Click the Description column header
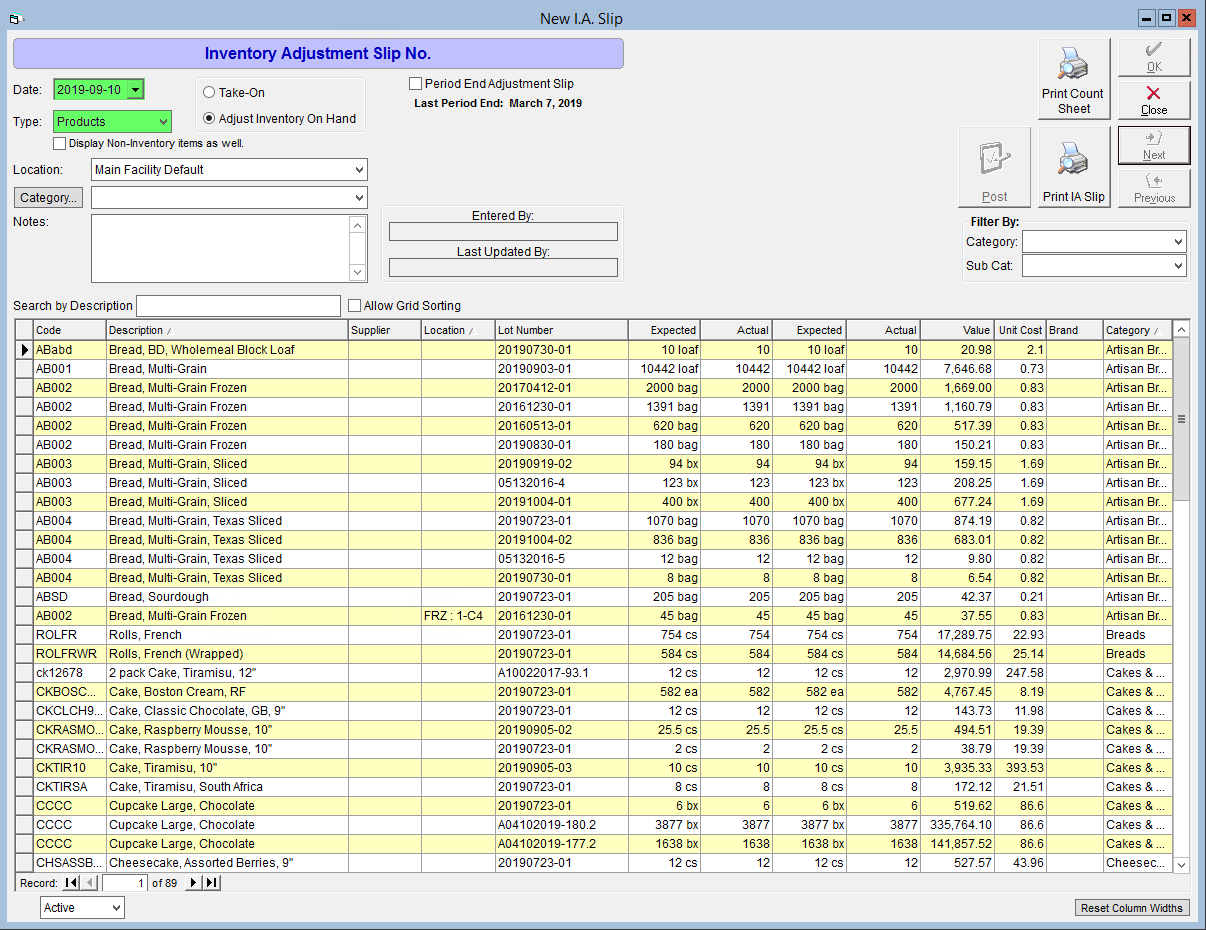The image size is (1206, 930). pyautogui.click(x=227, y=330)
